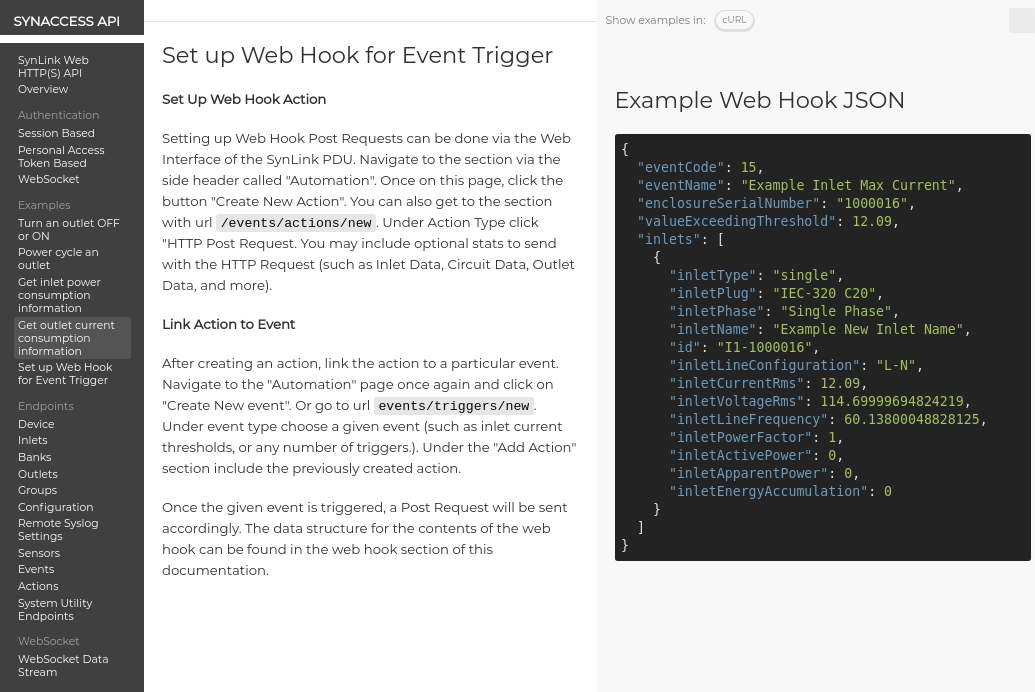1035x692 pixels.
Task: Open SynLink Web HTTP(S) API Overview
Action: click(53, 75)
